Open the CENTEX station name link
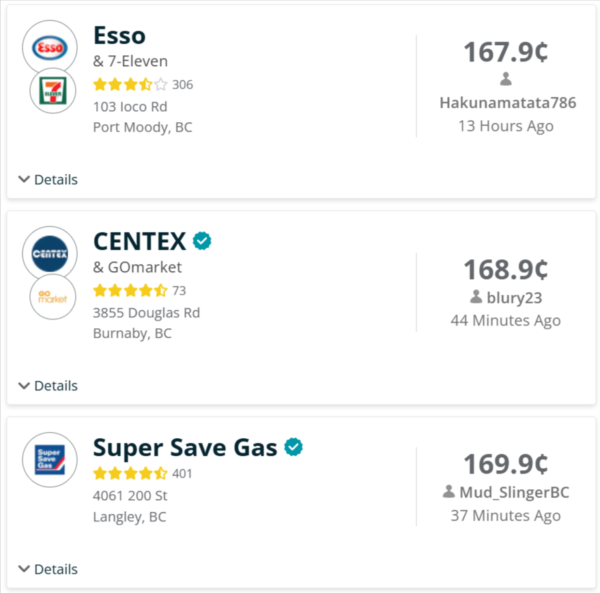The image size is (600, 593). pyautogui.click(x=140, y=241)
